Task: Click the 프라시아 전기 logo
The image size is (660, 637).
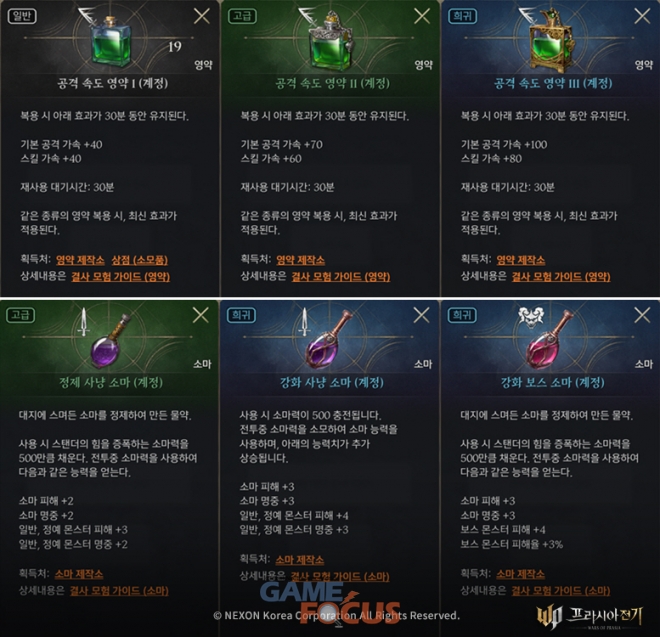Action: (589, 618)
